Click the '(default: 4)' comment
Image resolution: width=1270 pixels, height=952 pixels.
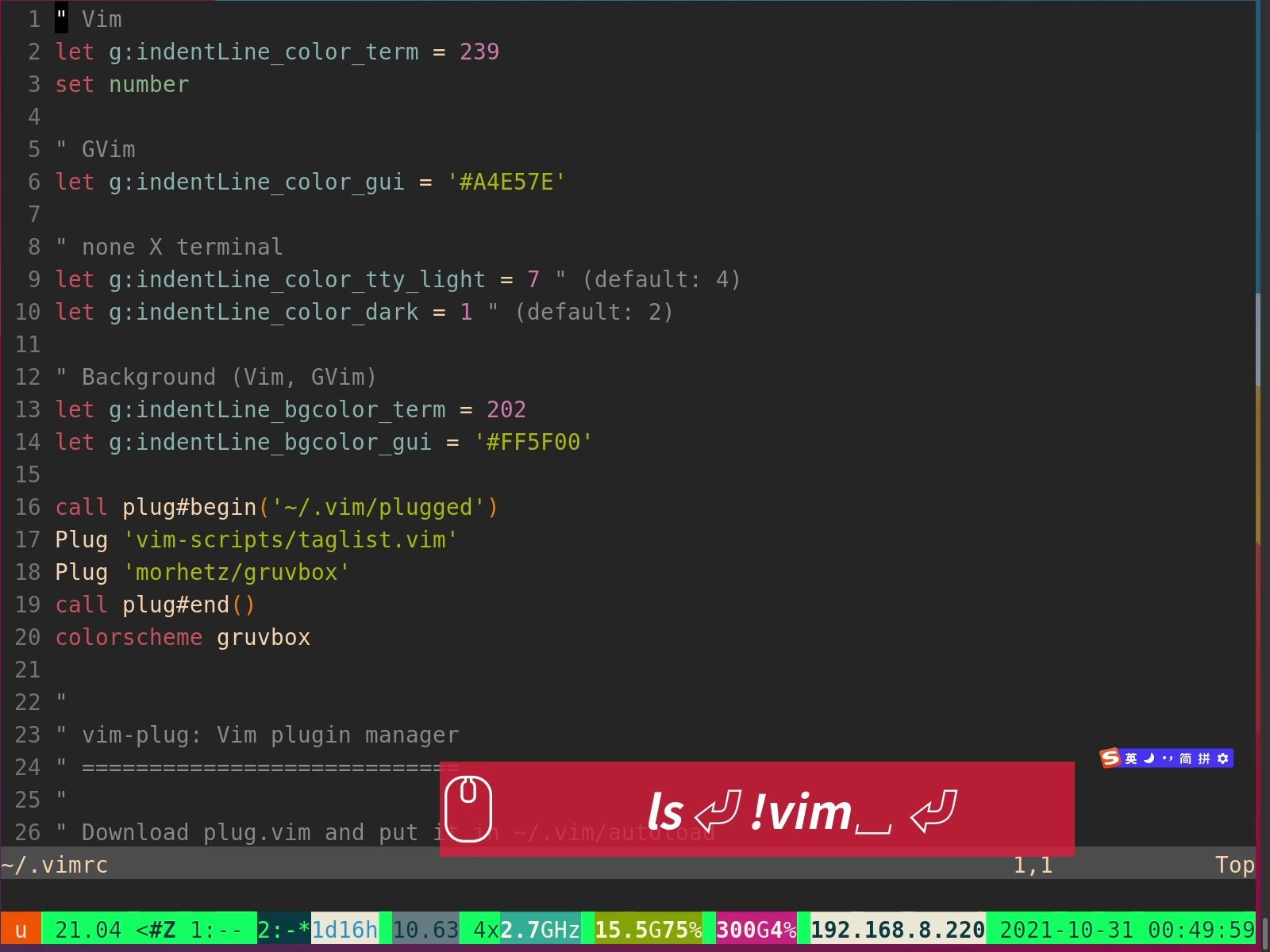[661, 279]
